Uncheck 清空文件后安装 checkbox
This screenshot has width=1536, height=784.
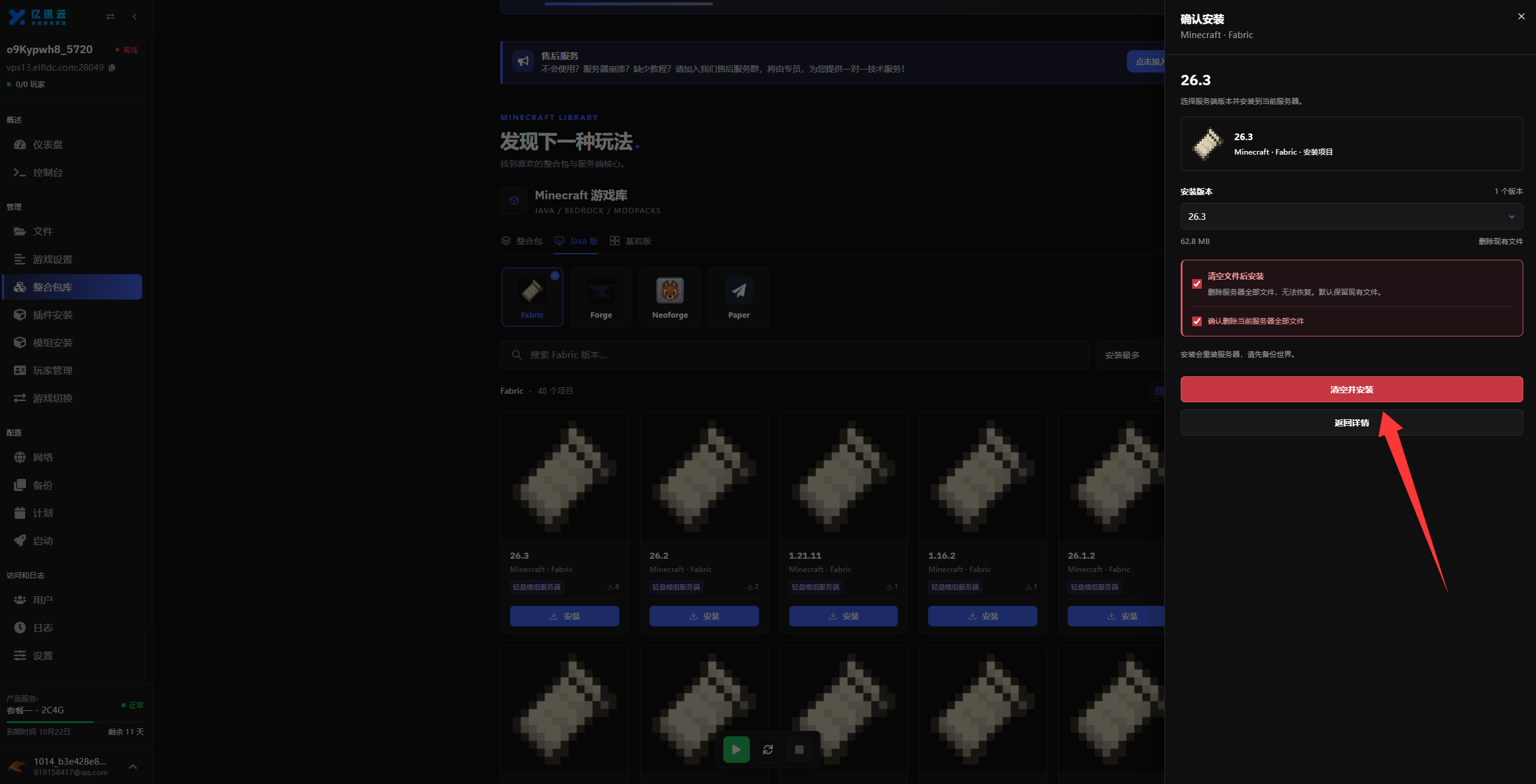[x=1196, y=284]
